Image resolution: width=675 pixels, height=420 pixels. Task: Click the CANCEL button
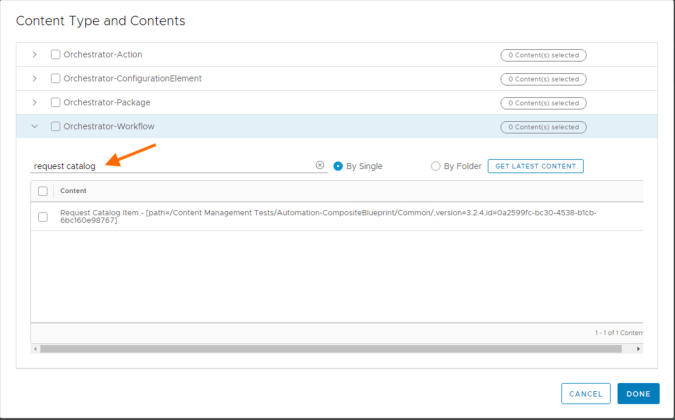click(x=585, y=394)
